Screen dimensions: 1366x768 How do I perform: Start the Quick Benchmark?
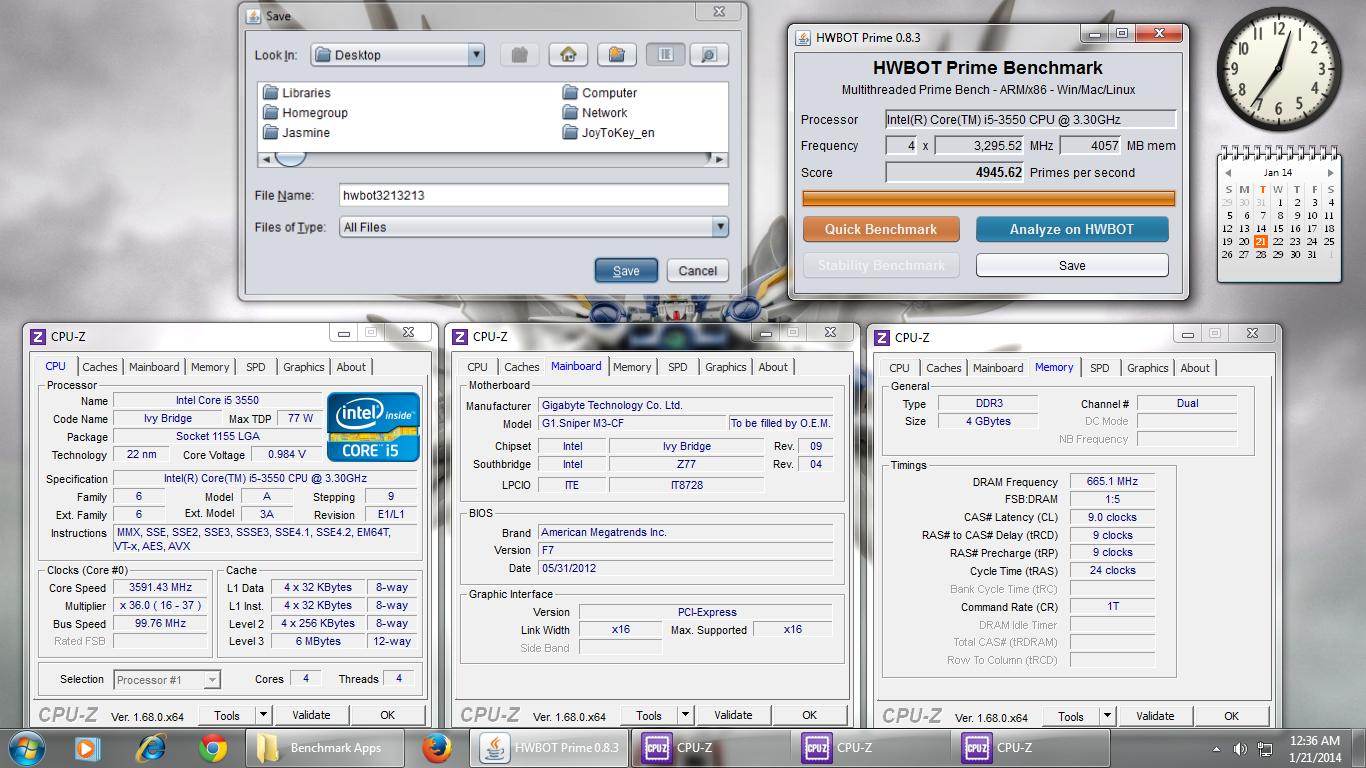[x=881, y=229]
